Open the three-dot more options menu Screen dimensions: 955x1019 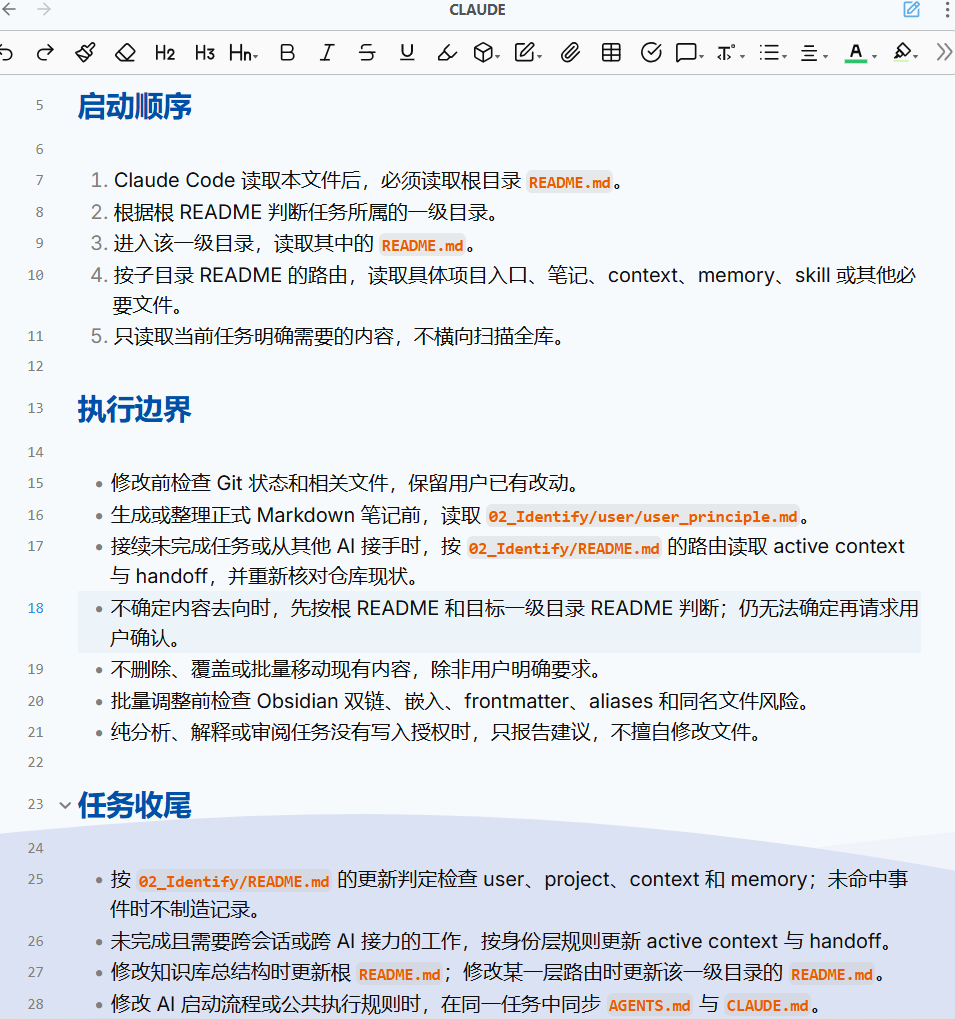click(x=947, y=10)
